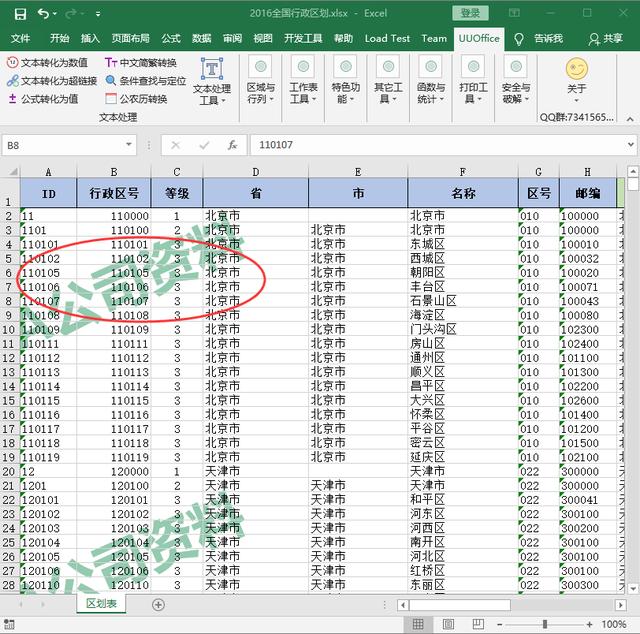Select the 区划表 sheet tab
Viewport: 640px width, 634px height.
[101, 604]
